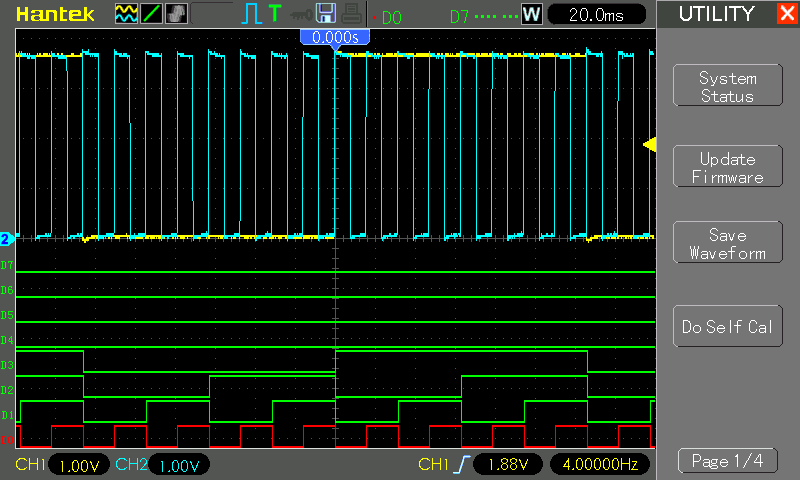This screenshot has width=800, height=480.
Task: Click the floppy disk save icon
Action: pyautogui.click(x=325, y=14)
